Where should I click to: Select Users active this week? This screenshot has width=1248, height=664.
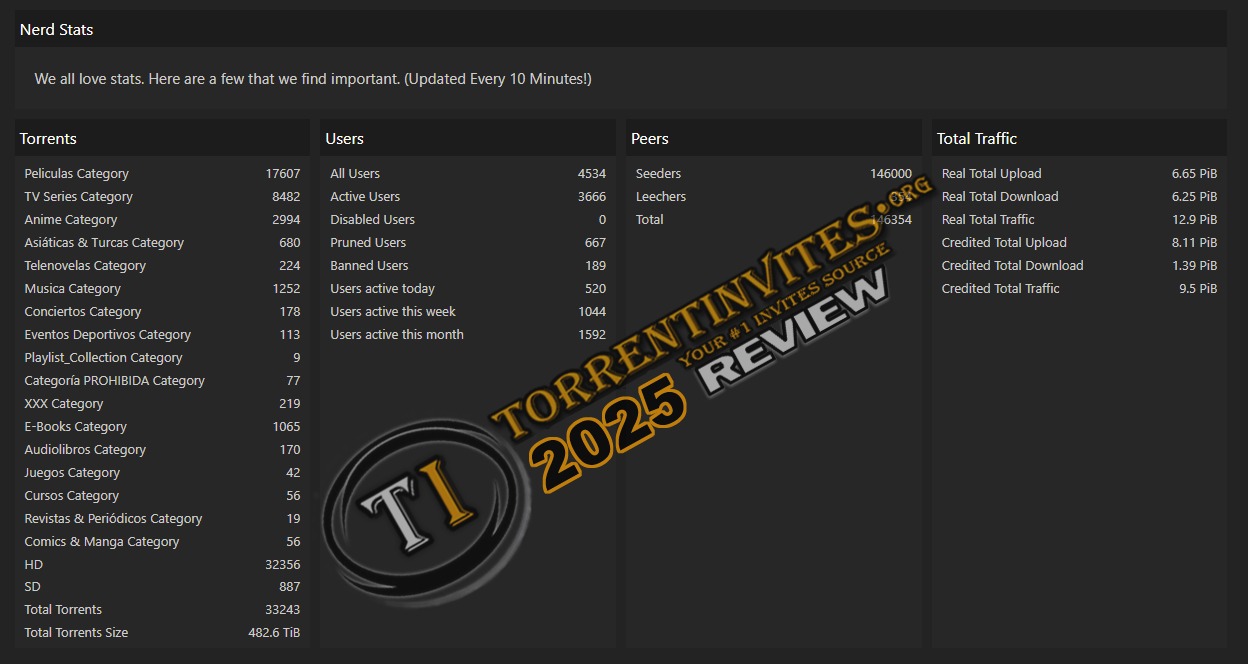pyautogui.click(x=393, y=312)
